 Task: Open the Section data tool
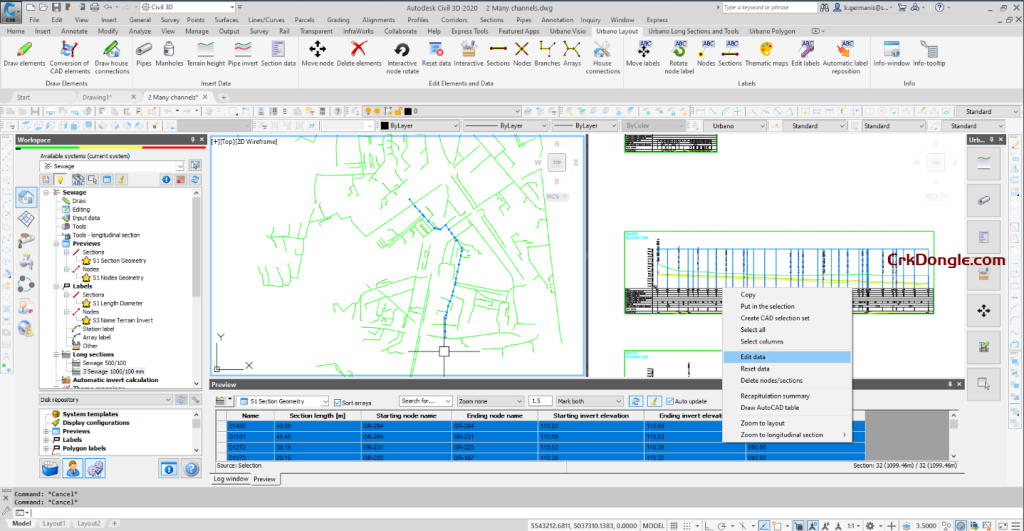[x=278, y=54]
